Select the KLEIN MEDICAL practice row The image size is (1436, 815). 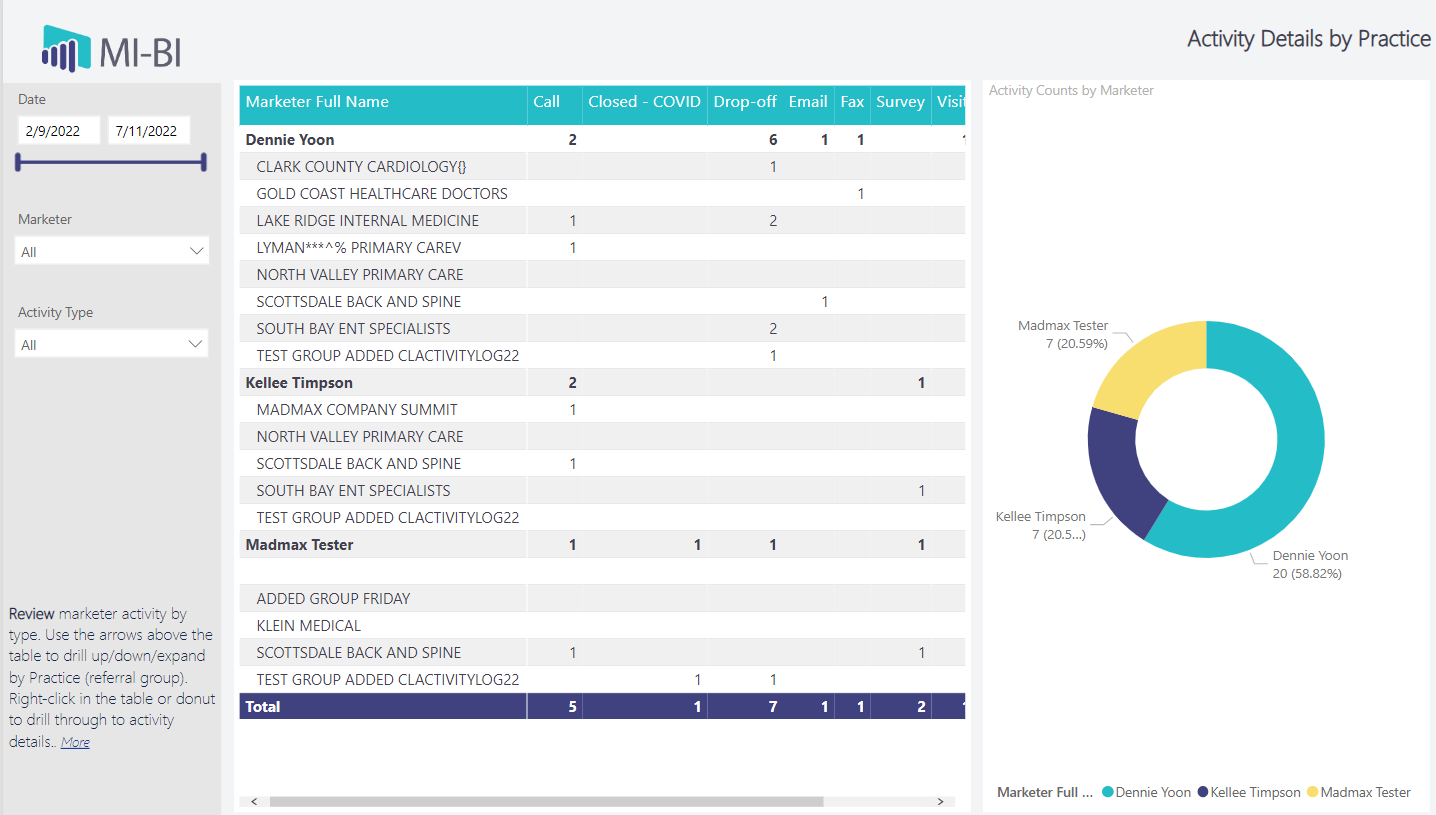click(x=308, y=626)
